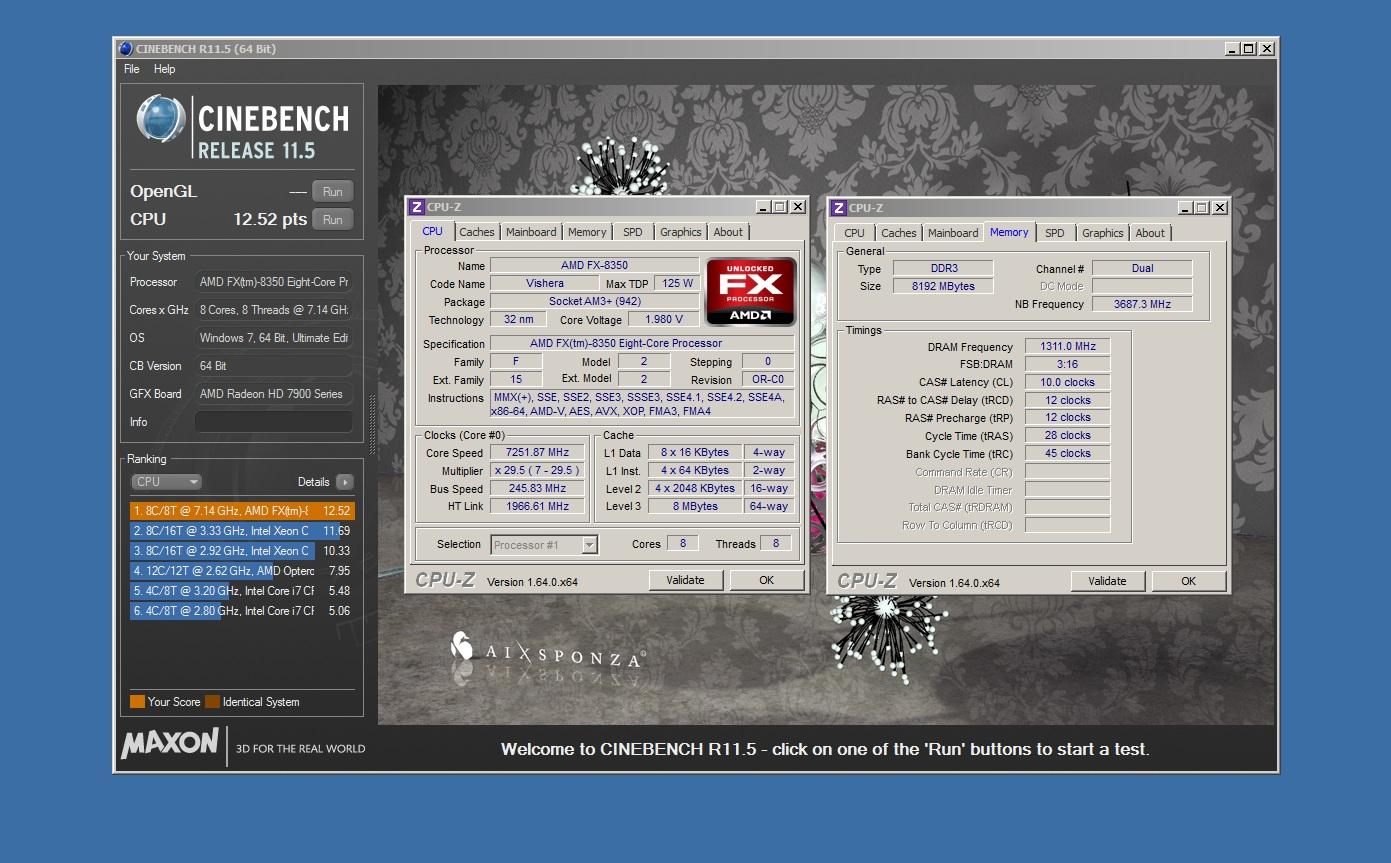Open the File menu in Cinebench
This screenshot has width=1391, height=863.
click(132, 69)
